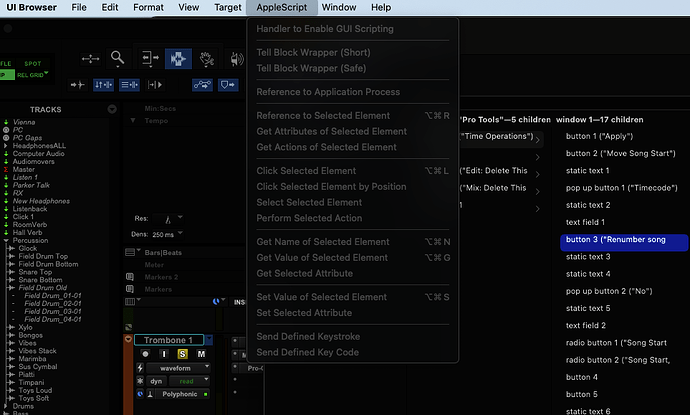Open Polyphonic elastic audio plugin selector

coord(182,394)
